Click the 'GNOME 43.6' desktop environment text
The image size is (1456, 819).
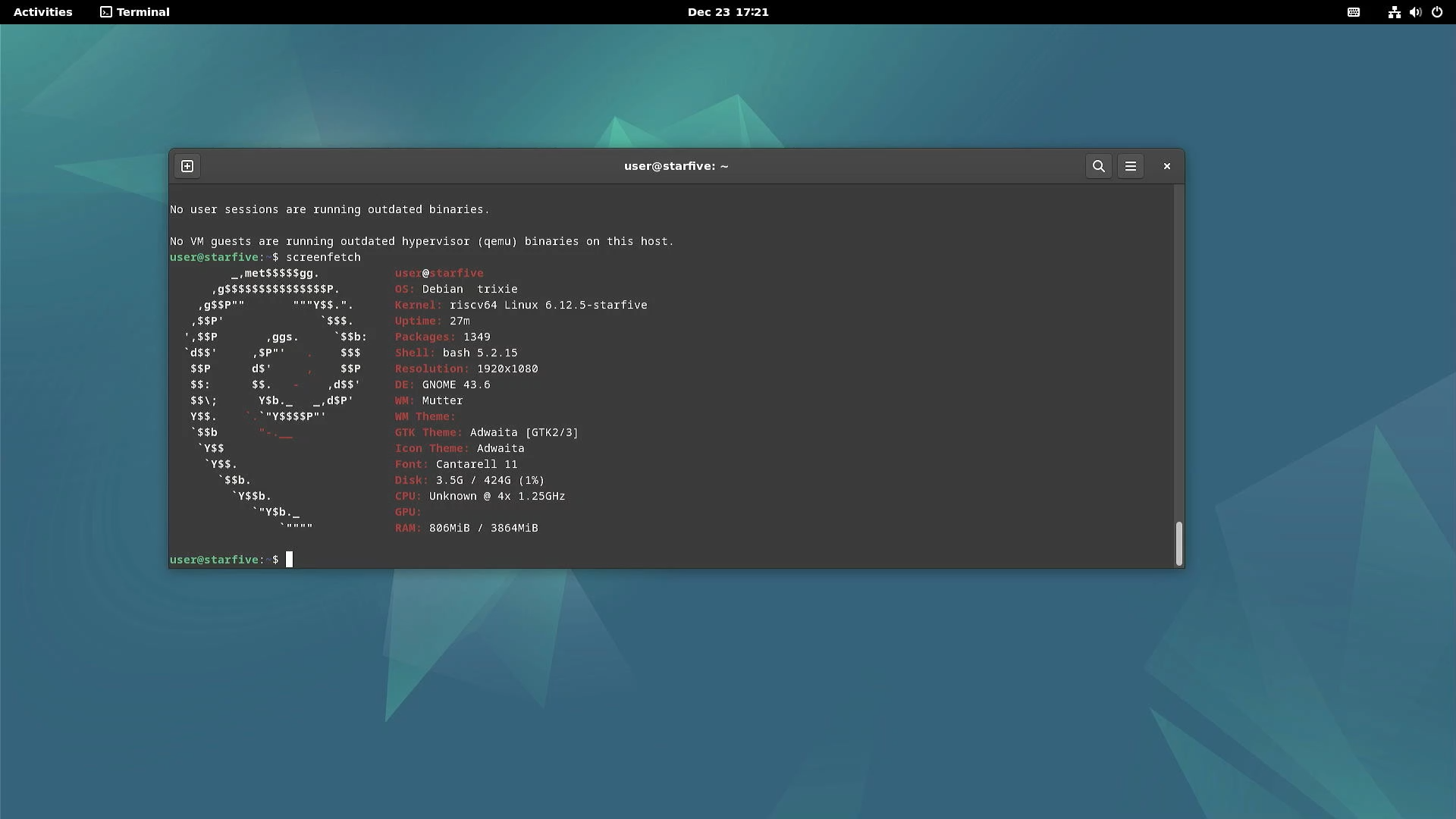tap(456, 384)
